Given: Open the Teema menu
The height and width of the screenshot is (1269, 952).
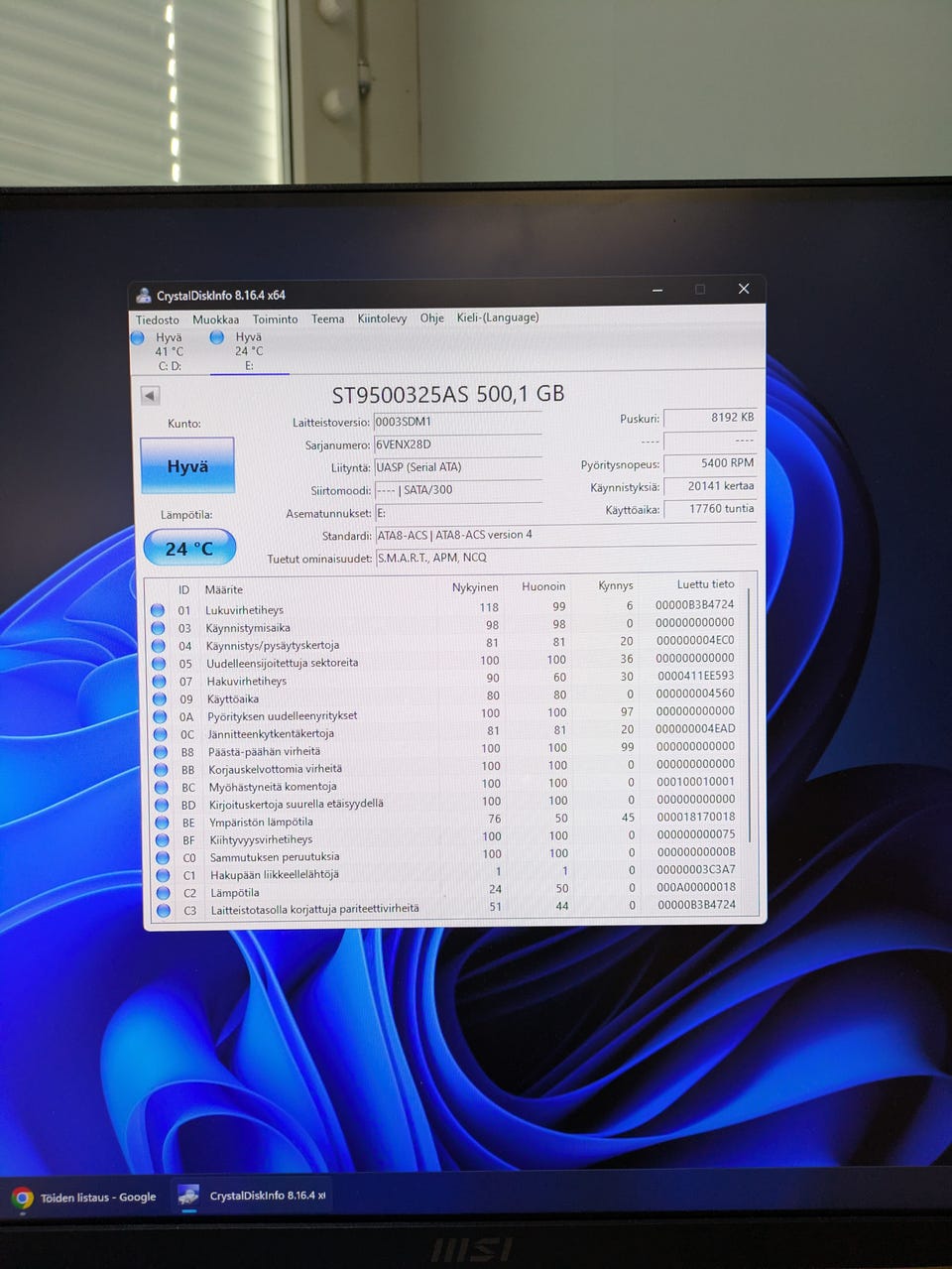Looking at the screenshot, I should [327, 318].
